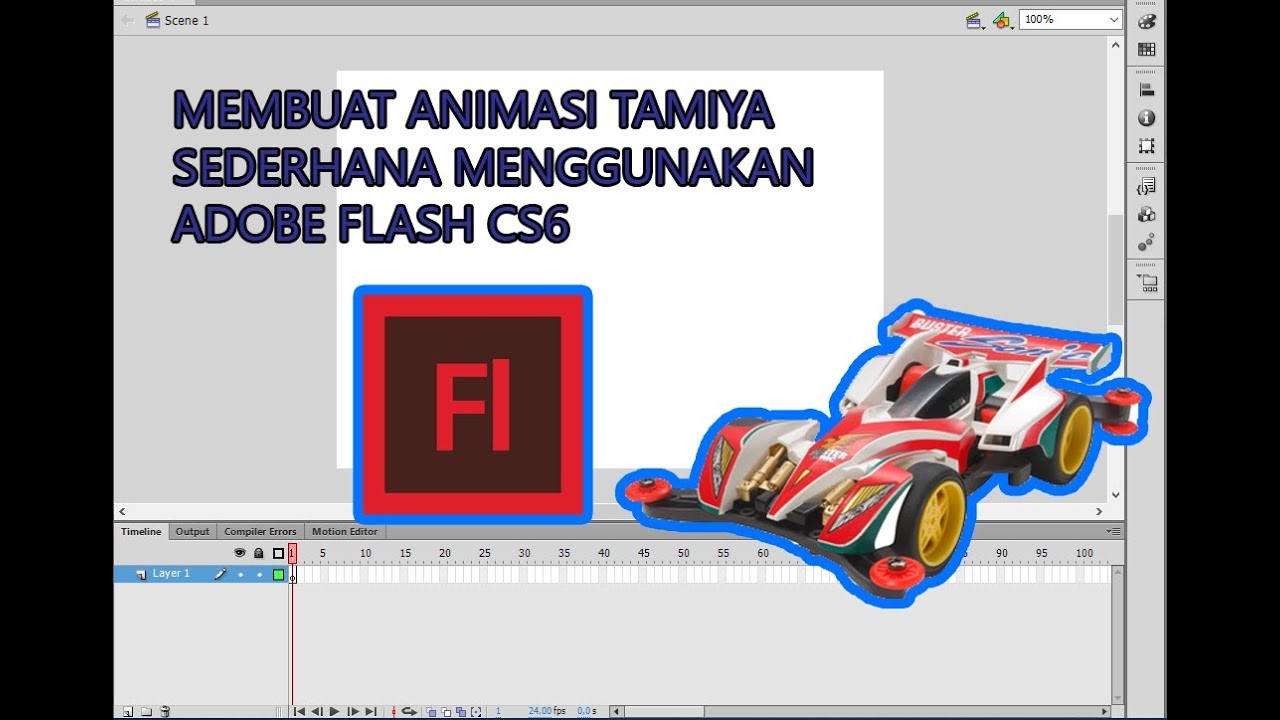Click the Edit Symbols shapes icon
This screenshot has width=1280, height=720.
[x=1002, y=20]
